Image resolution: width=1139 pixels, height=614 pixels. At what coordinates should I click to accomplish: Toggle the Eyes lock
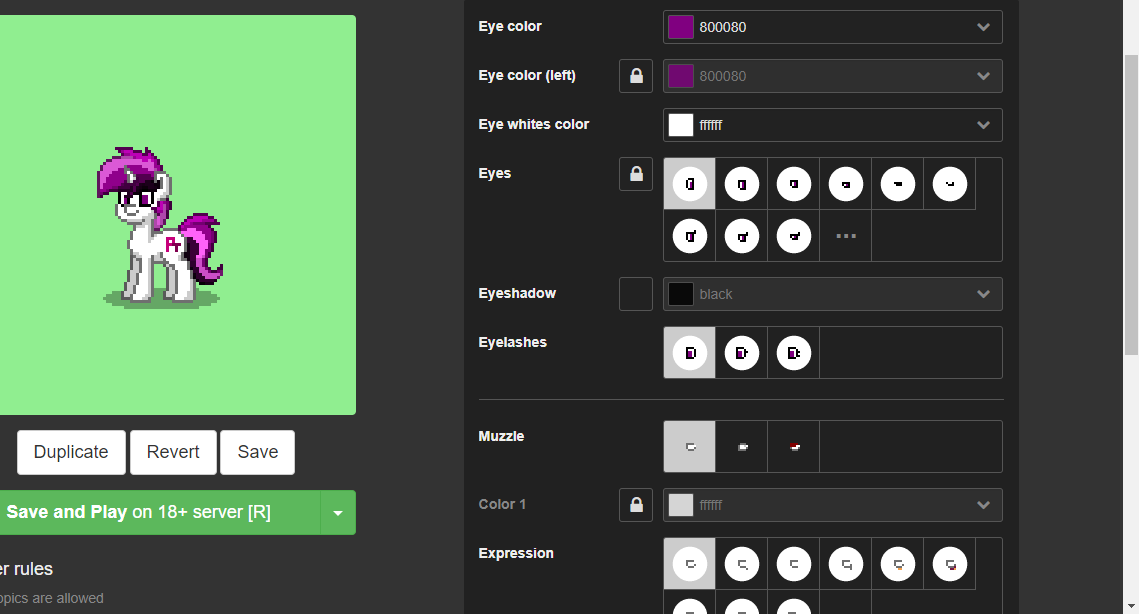click(636, 174)
